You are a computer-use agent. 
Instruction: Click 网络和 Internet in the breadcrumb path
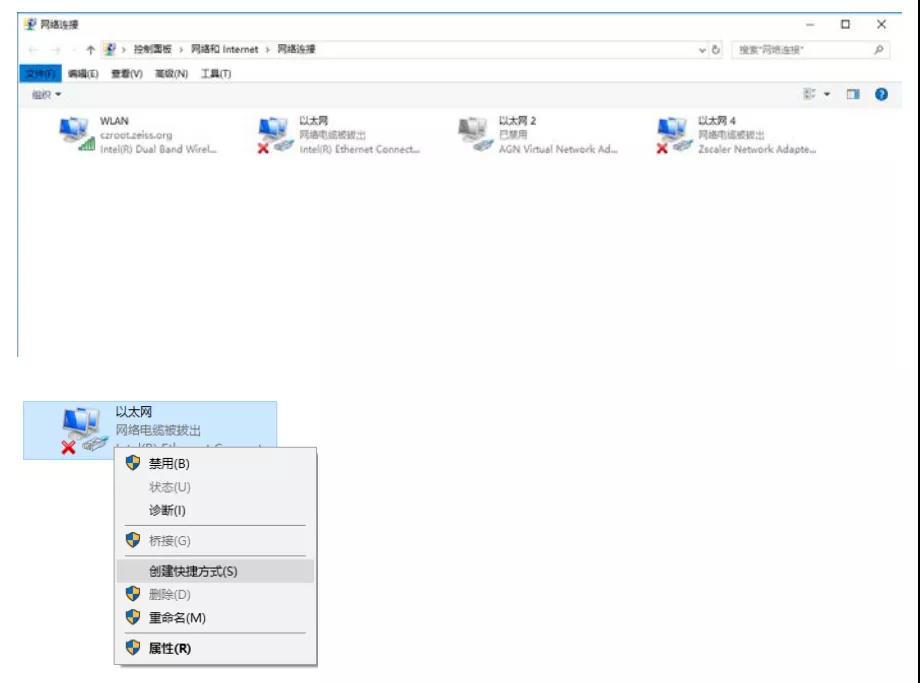(224, 49)
